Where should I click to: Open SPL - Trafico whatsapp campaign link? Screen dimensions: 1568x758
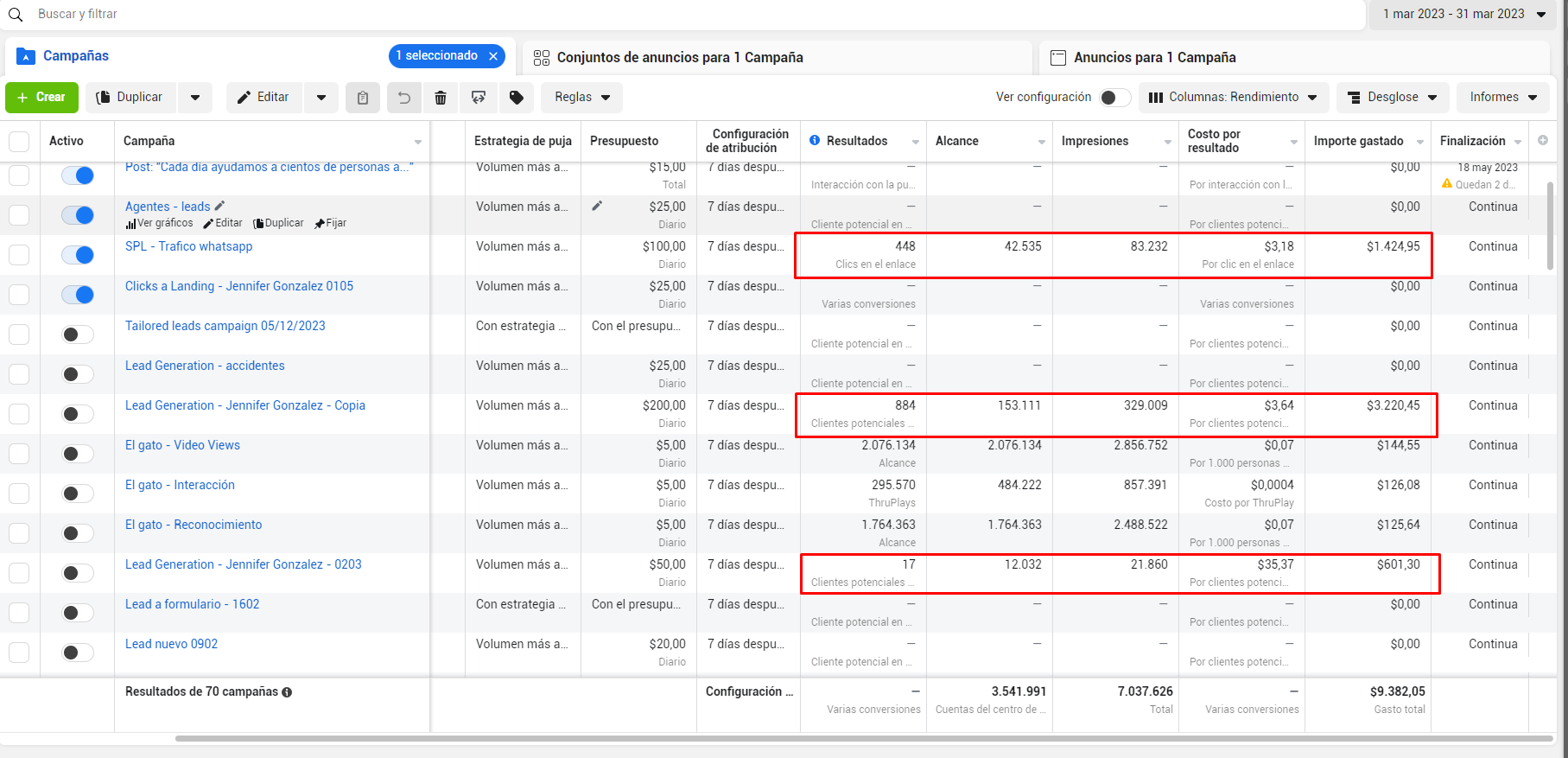click(188, 246)
